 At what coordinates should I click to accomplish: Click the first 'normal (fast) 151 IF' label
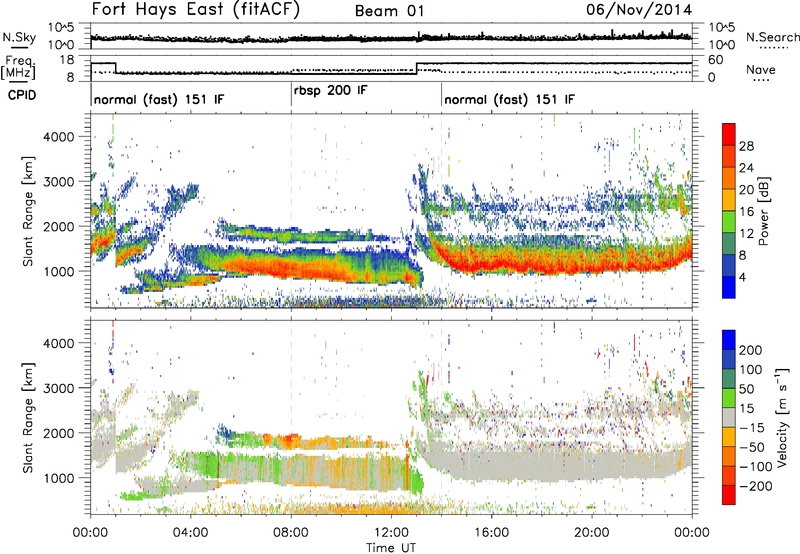(159, 99)
